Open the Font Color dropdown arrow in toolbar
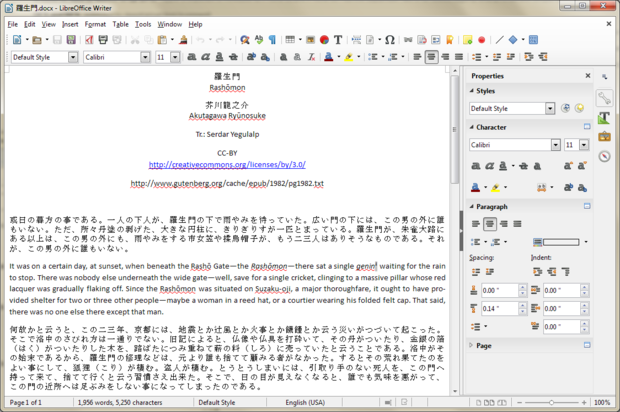This screenshot has width=620, height=412. [x=339, y=57]
